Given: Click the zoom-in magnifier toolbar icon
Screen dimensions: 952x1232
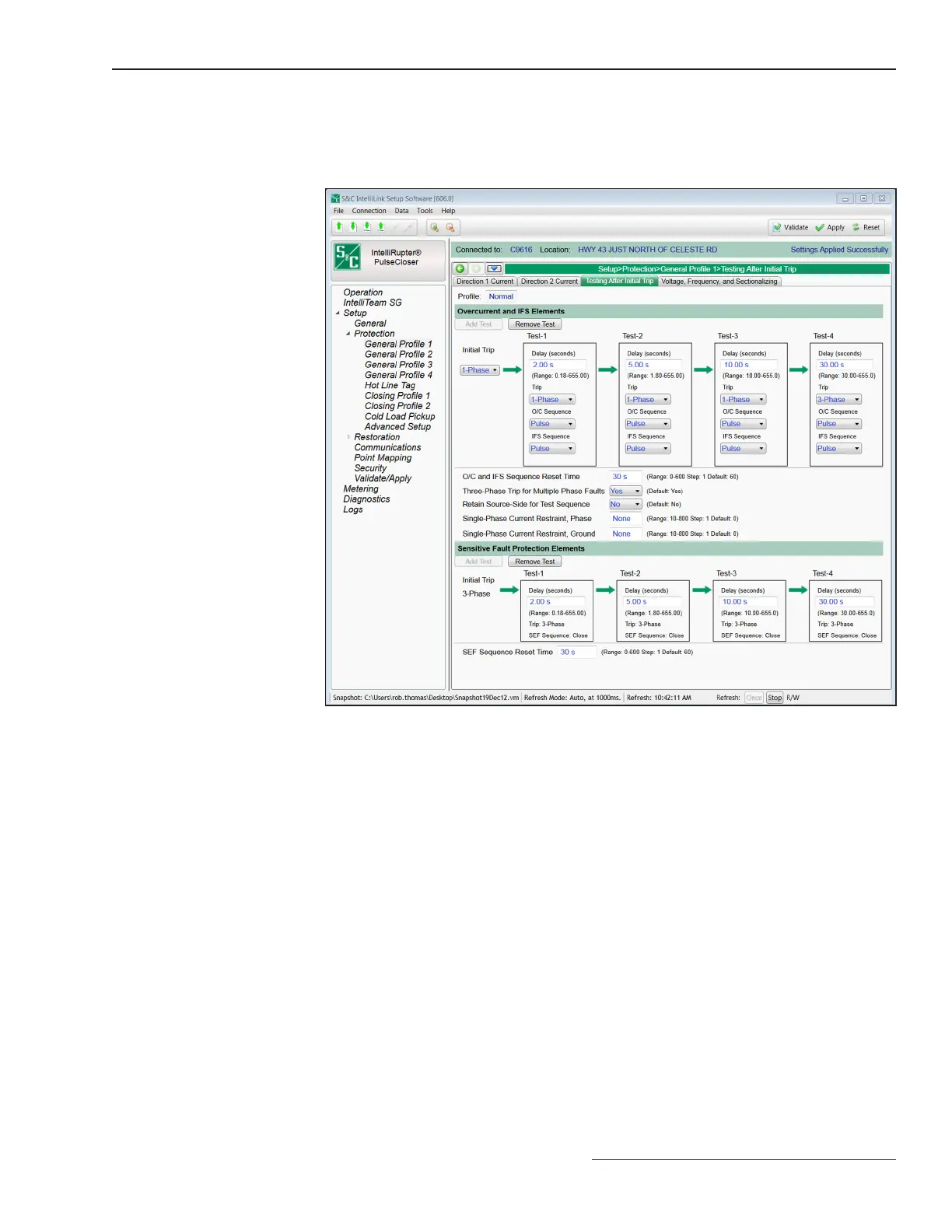Looking at the screenshot, I should pos(434,227).
